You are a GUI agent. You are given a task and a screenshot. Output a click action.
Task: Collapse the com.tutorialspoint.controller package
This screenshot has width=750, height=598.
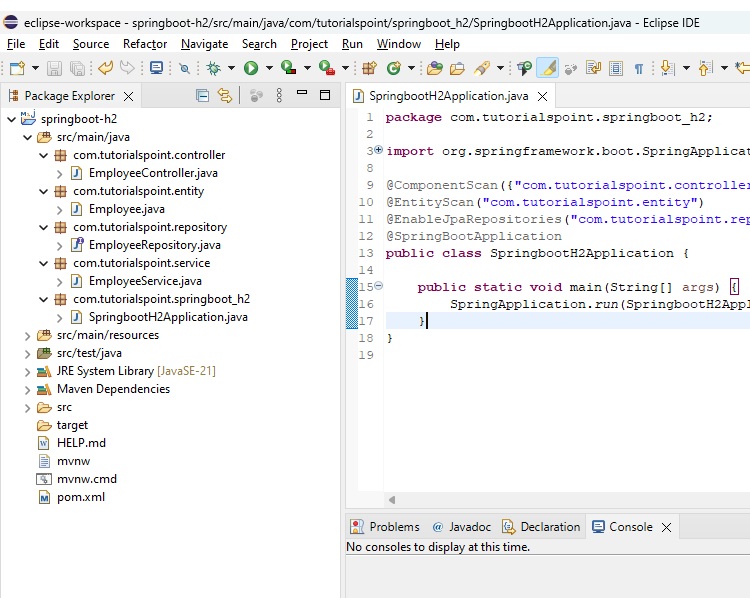pos(43,155)
